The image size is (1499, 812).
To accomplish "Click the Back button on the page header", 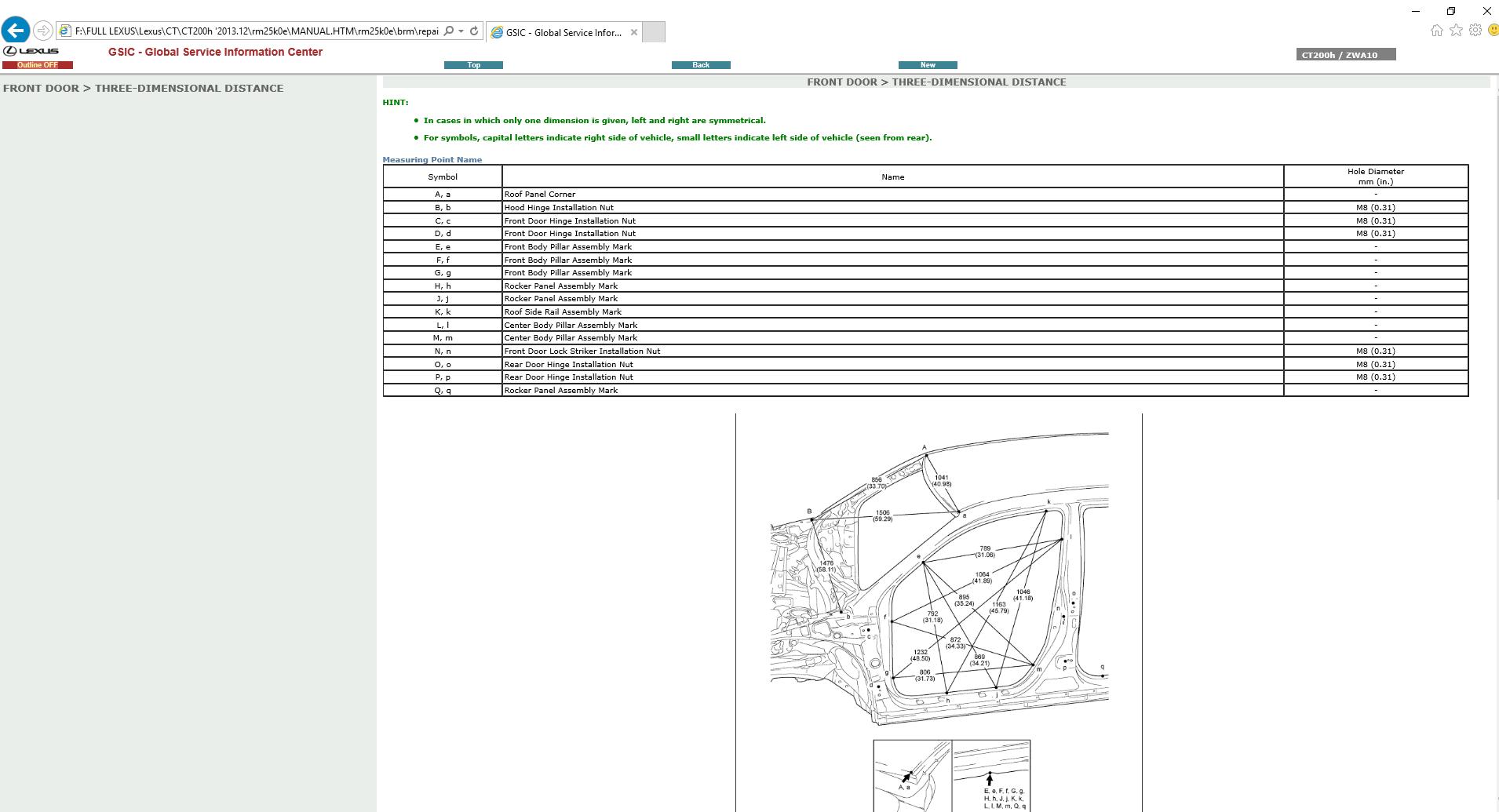I will (x=701, y=65).
